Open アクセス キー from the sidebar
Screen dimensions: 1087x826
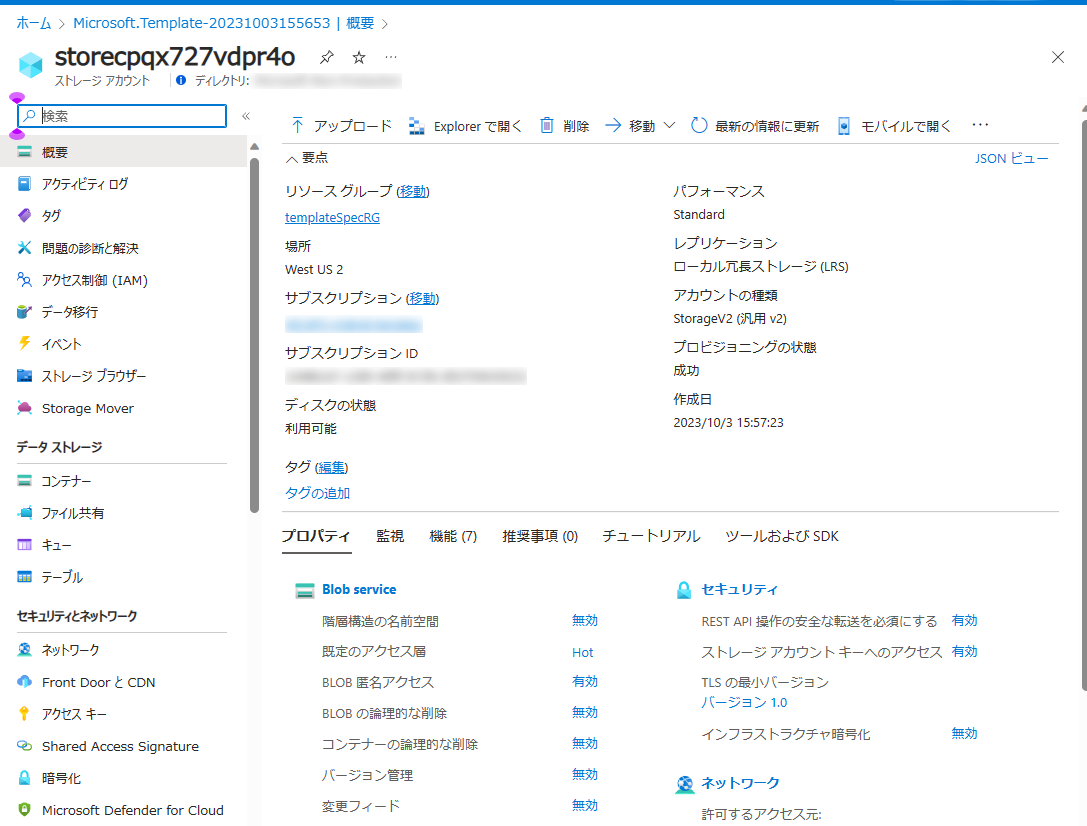73,714
